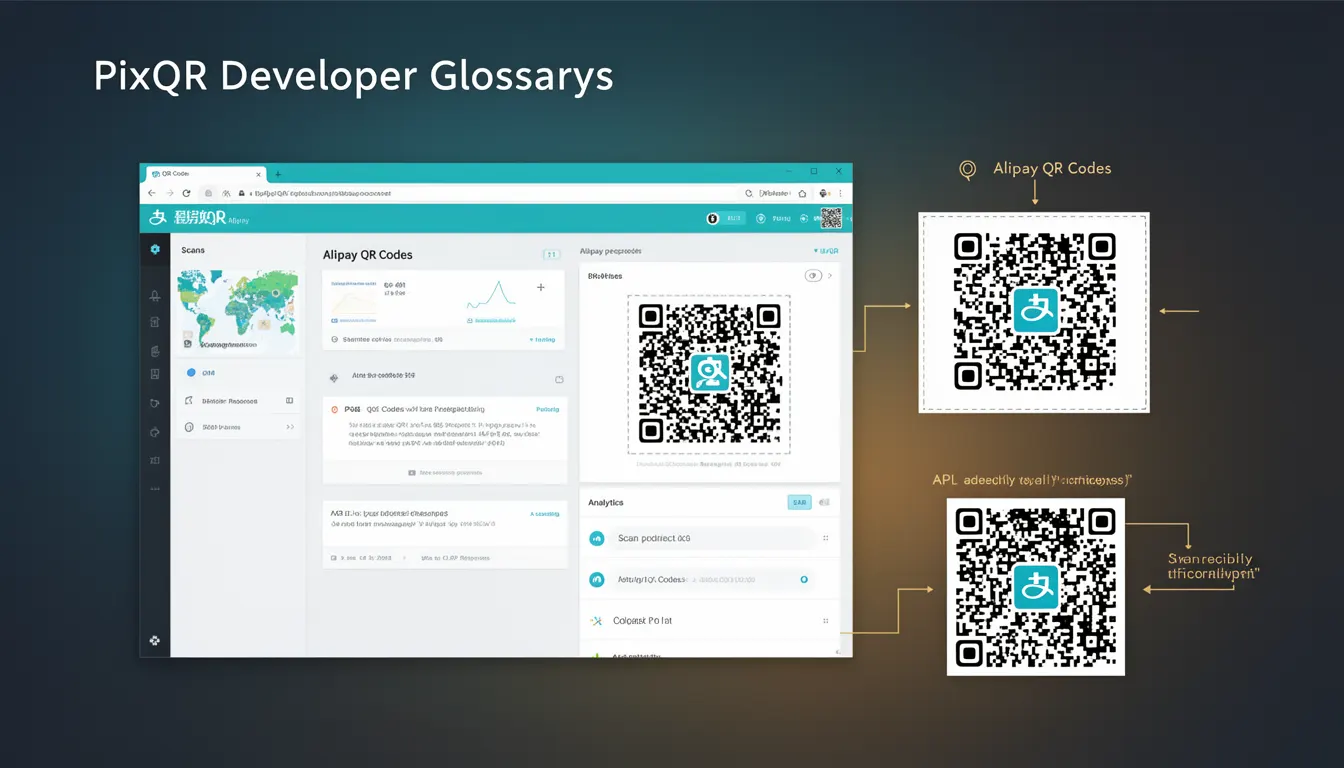Open the browser three-dot menu

point(840,193)
